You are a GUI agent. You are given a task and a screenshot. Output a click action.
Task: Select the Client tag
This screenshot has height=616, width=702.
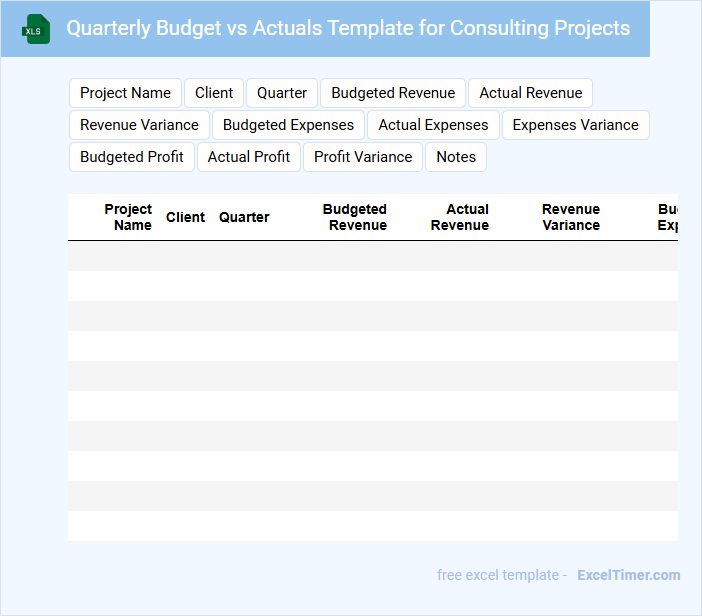tap(214, 93)
